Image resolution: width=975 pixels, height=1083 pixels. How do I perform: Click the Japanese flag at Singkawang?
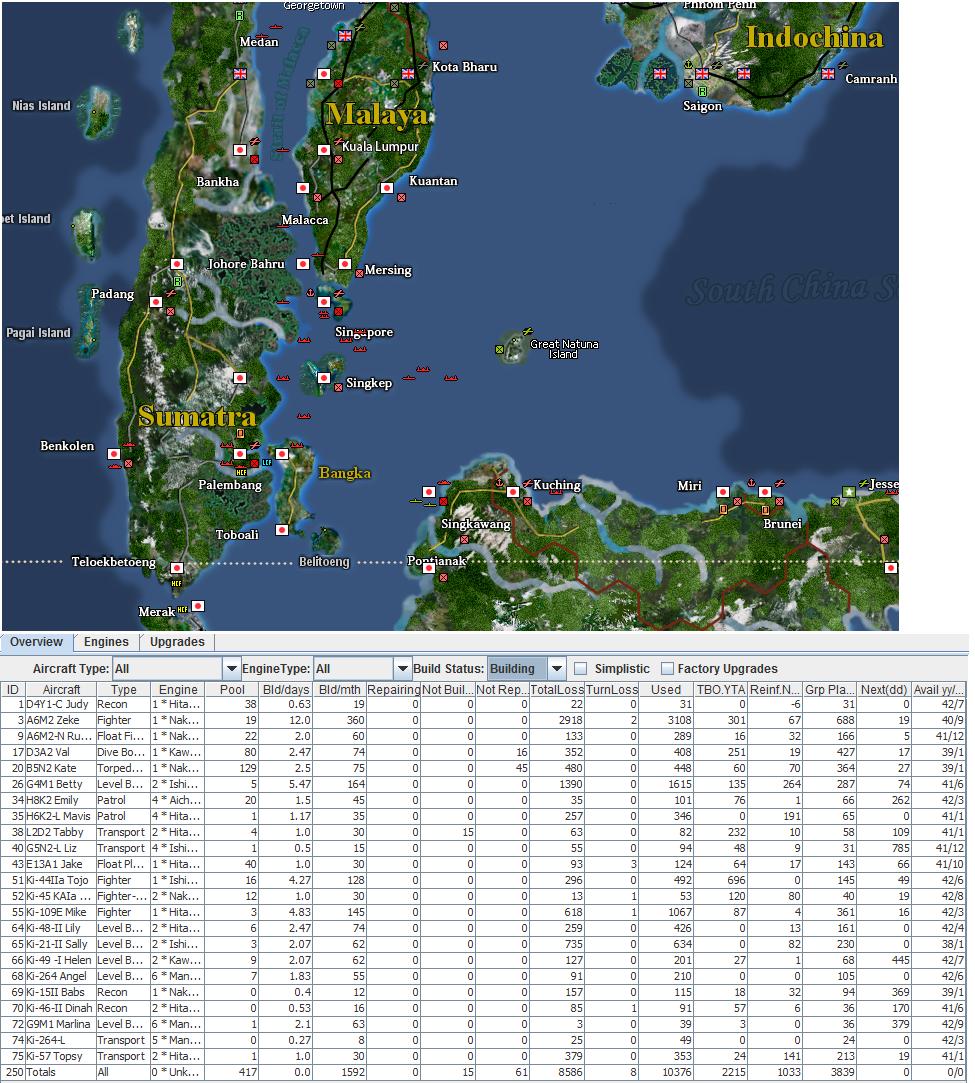click(429, 492)
